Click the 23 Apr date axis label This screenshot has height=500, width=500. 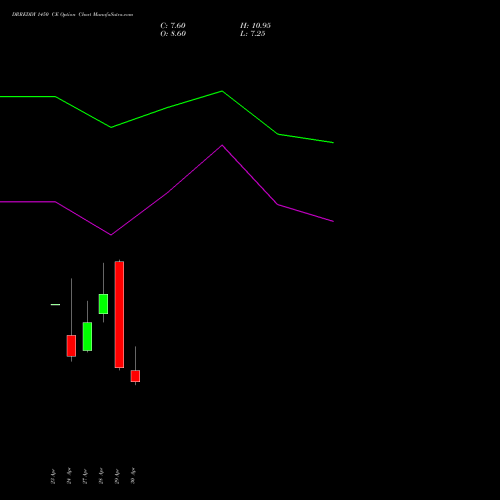53,476
